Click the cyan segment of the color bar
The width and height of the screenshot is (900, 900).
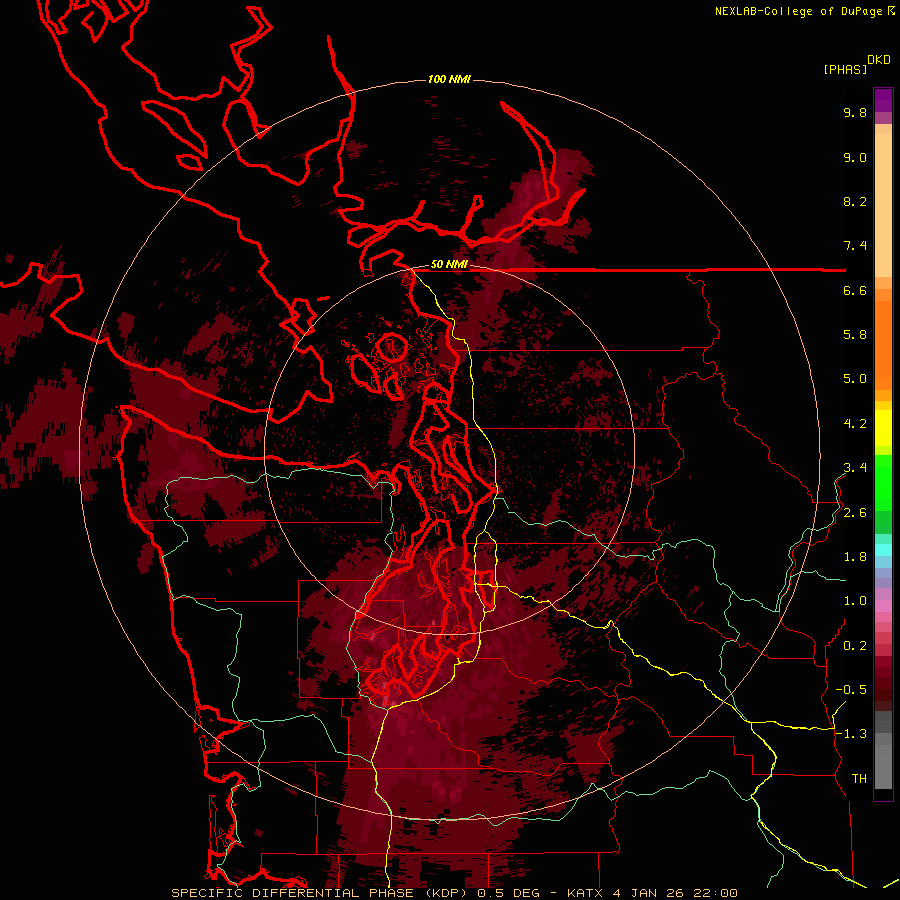click(x=883, y=549)
